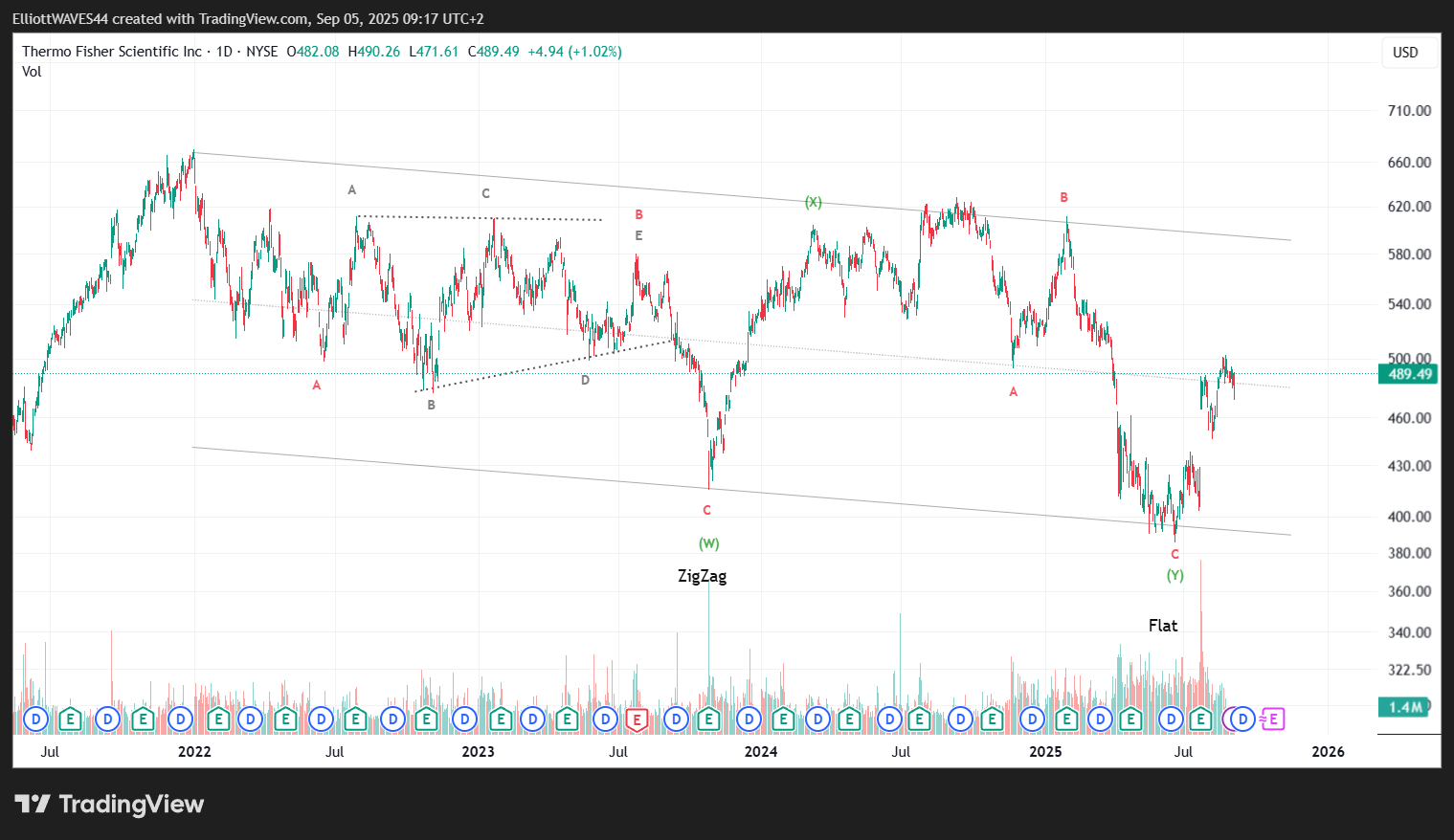The width and height of the screenshot is (1454, 840).
Task: Click the 1D interval label in the header
Action: pyautogui.click(x=224, y=52)
